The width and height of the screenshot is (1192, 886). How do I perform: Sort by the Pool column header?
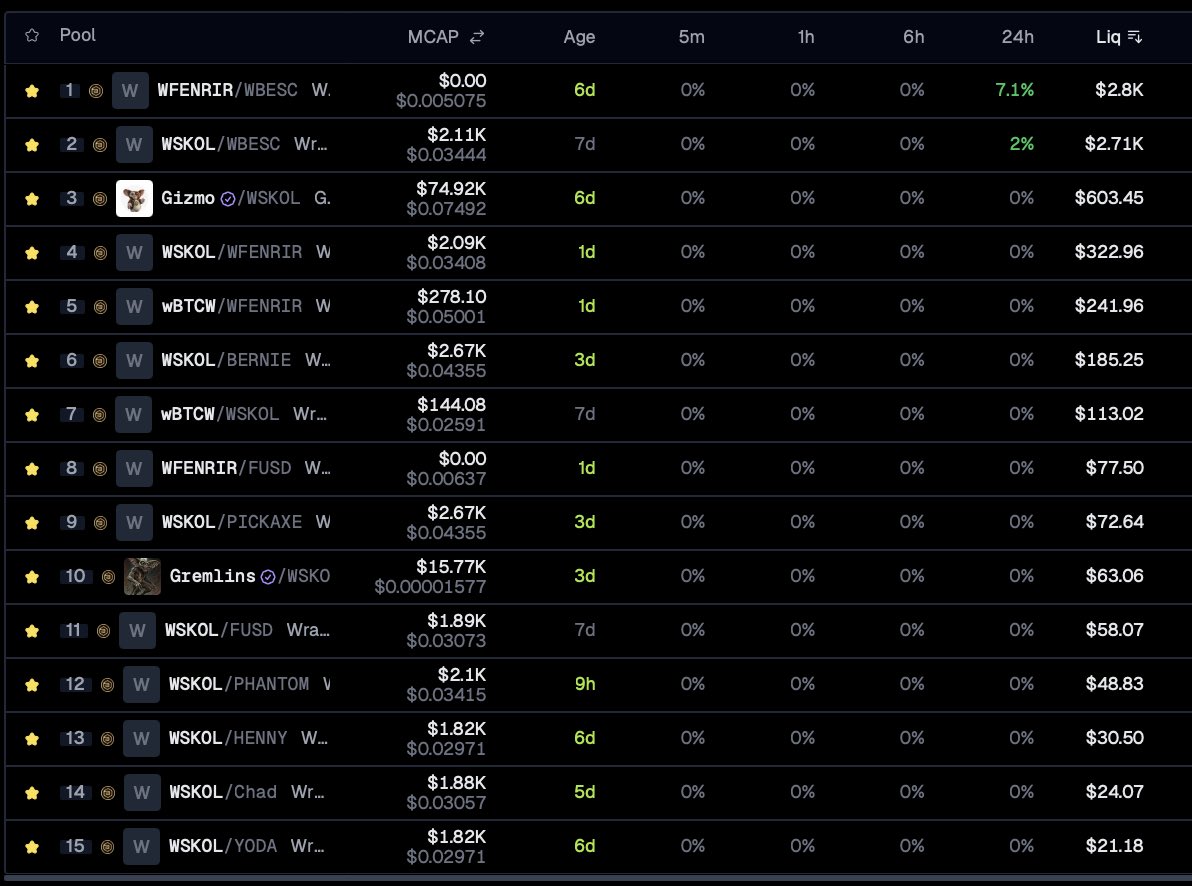click(78, 35)
